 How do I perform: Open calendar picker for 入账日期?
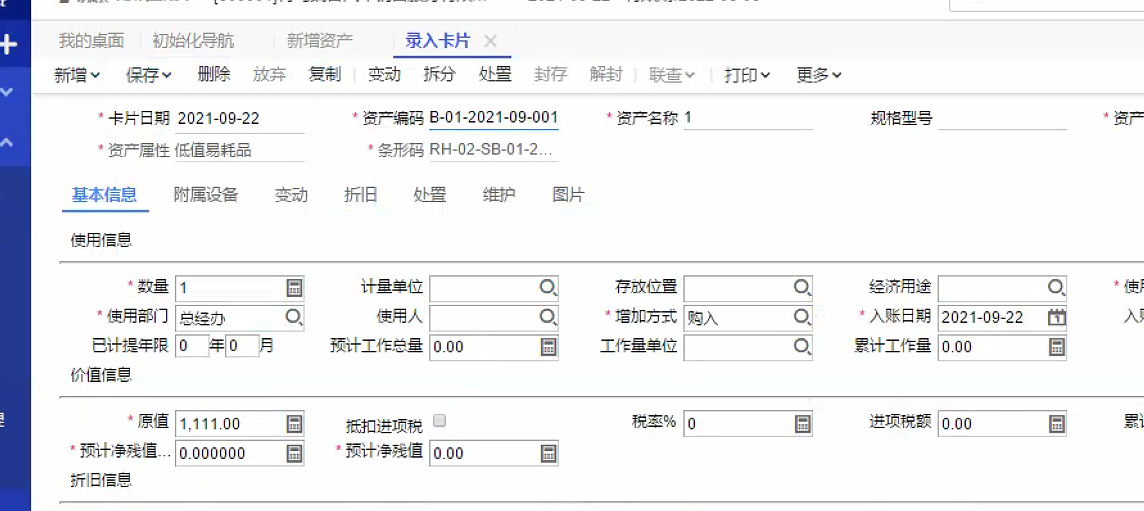click(x=1056, y=317)
